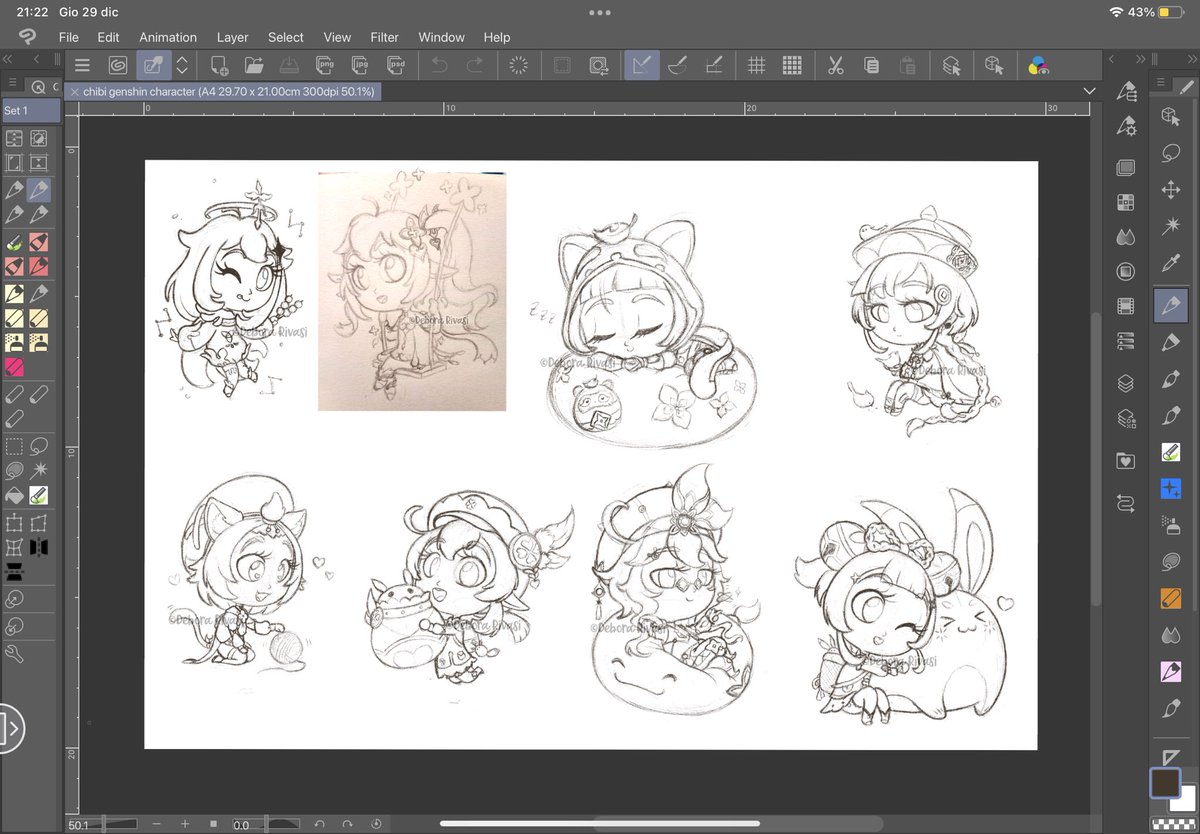Copy with the copy icon
Screen dimensions: 1200x834
872,66
